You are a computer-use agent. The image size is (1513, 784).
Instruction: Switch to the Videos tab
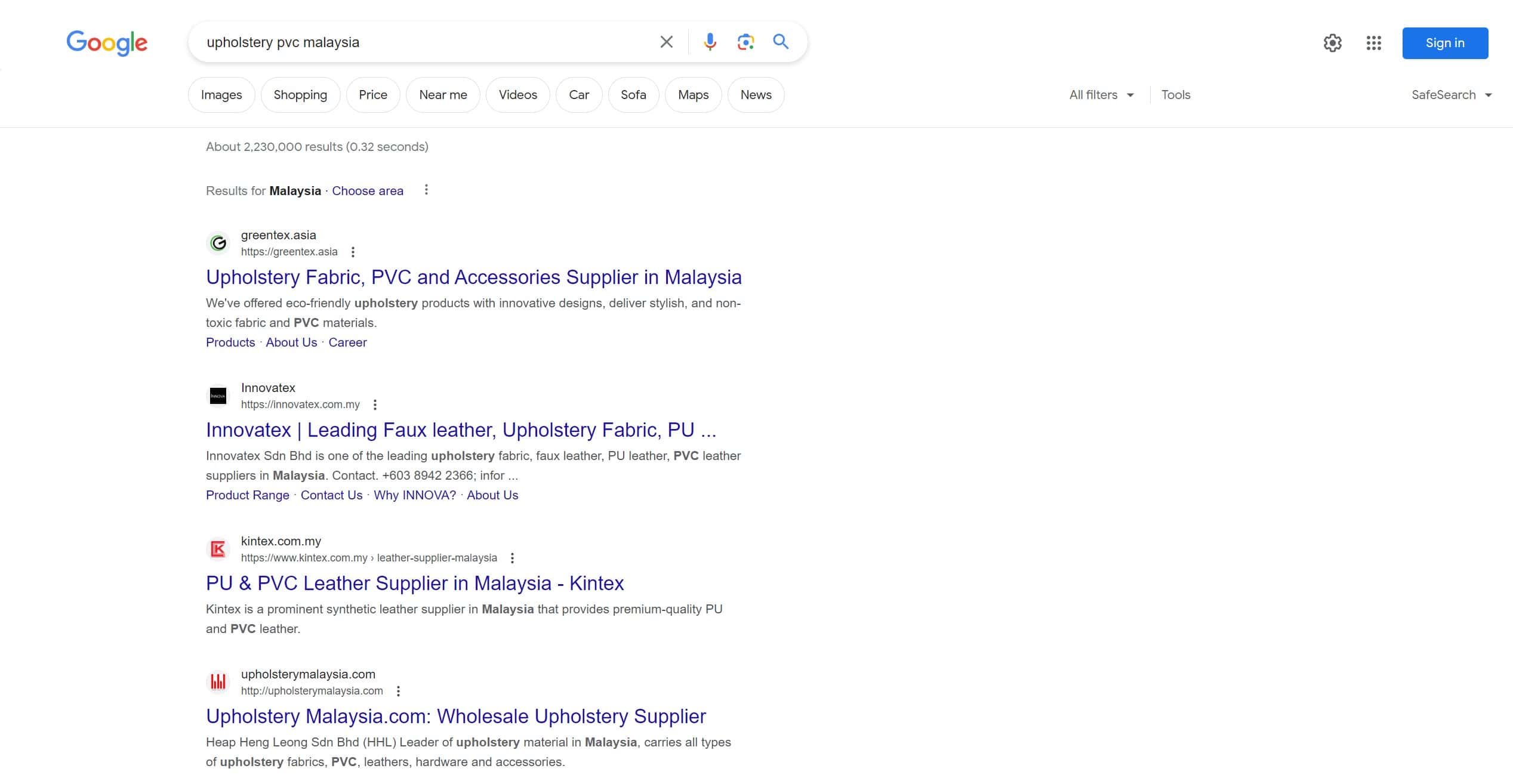tap(518, 95)
